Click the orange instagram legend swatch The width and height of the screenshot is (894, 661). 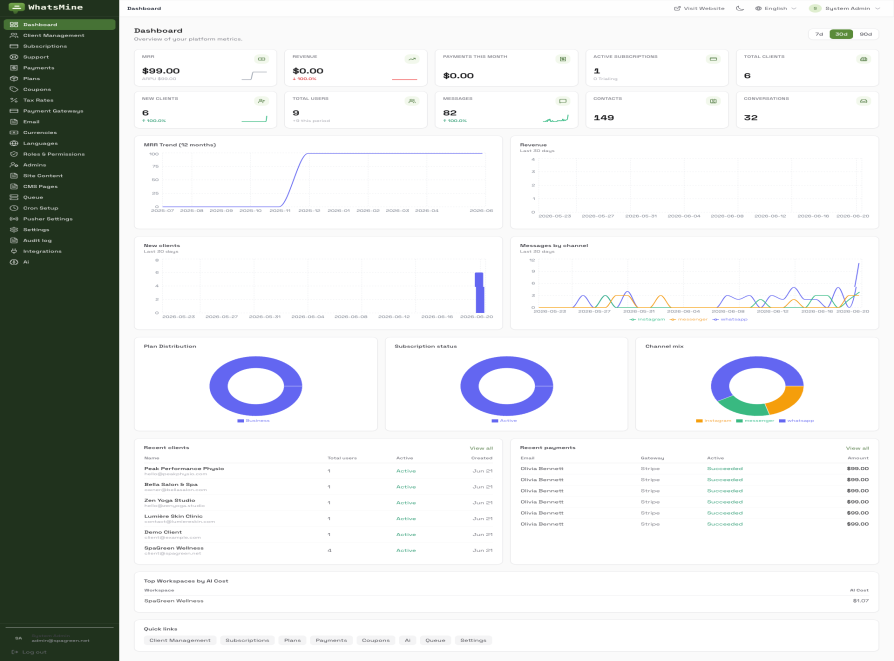699,421
